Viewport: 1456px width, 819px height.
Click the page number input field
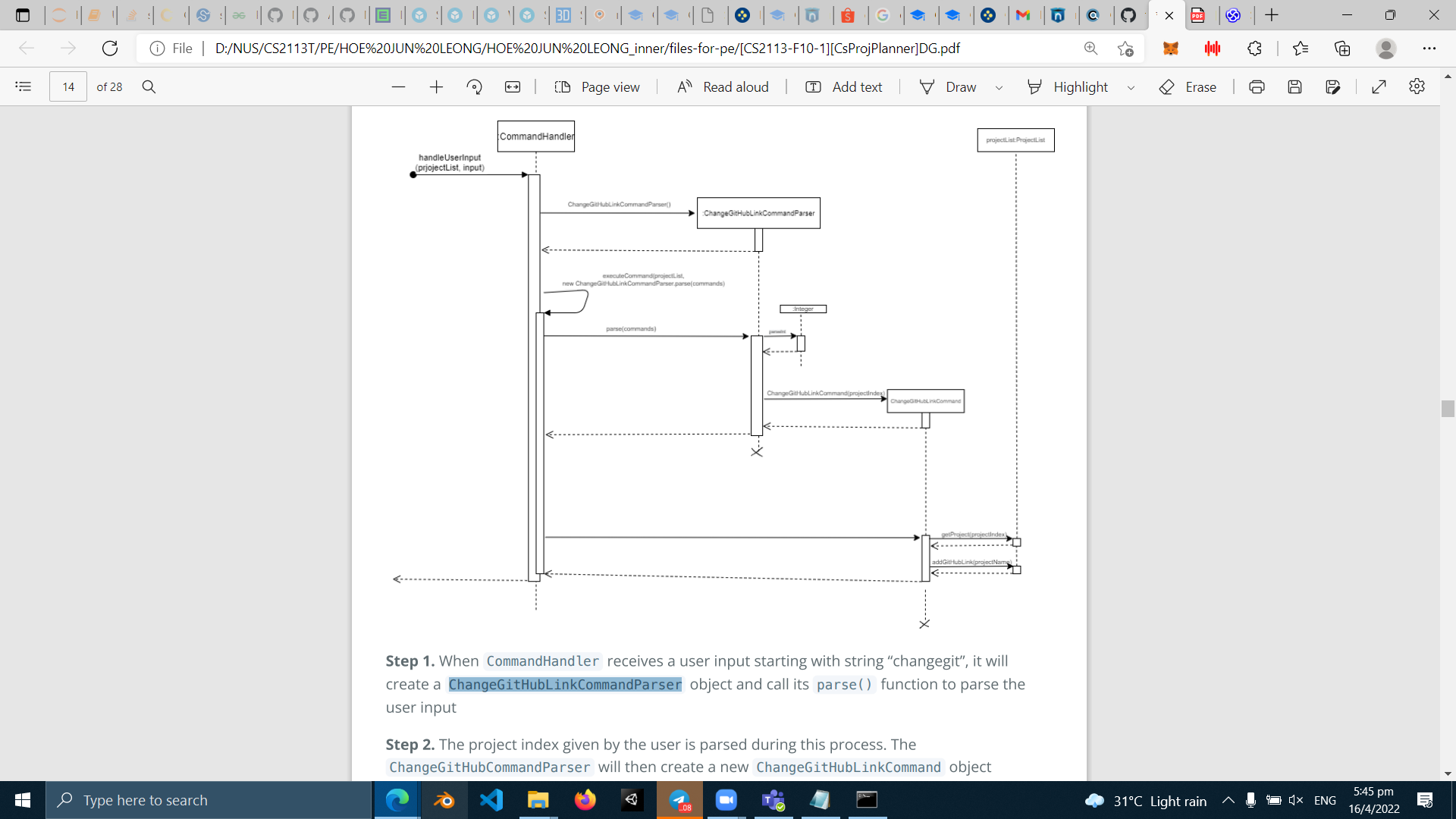click(68, 86)
